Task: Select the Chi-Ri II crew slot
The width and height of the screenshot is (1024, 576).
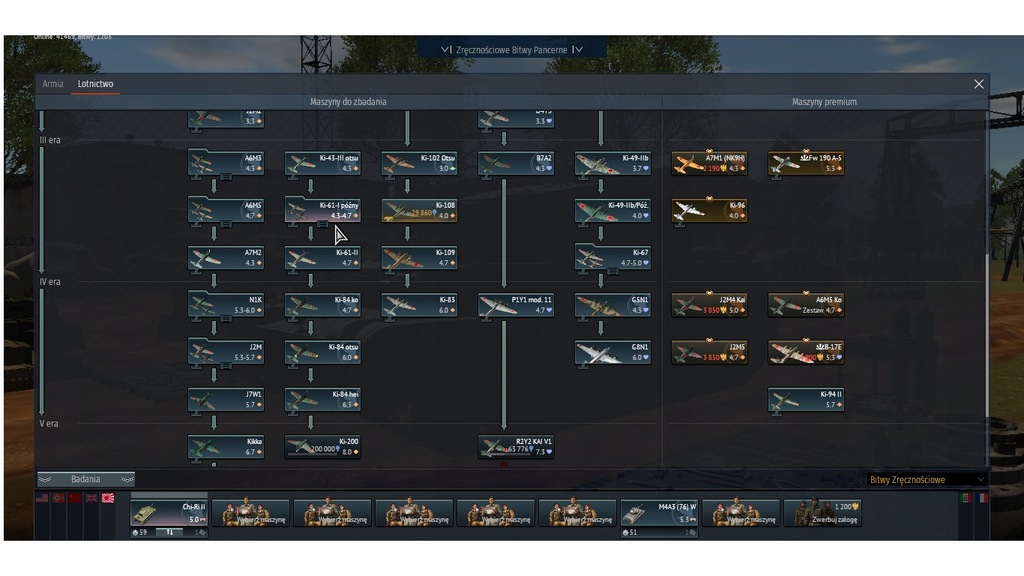Action: pos(169,513)
